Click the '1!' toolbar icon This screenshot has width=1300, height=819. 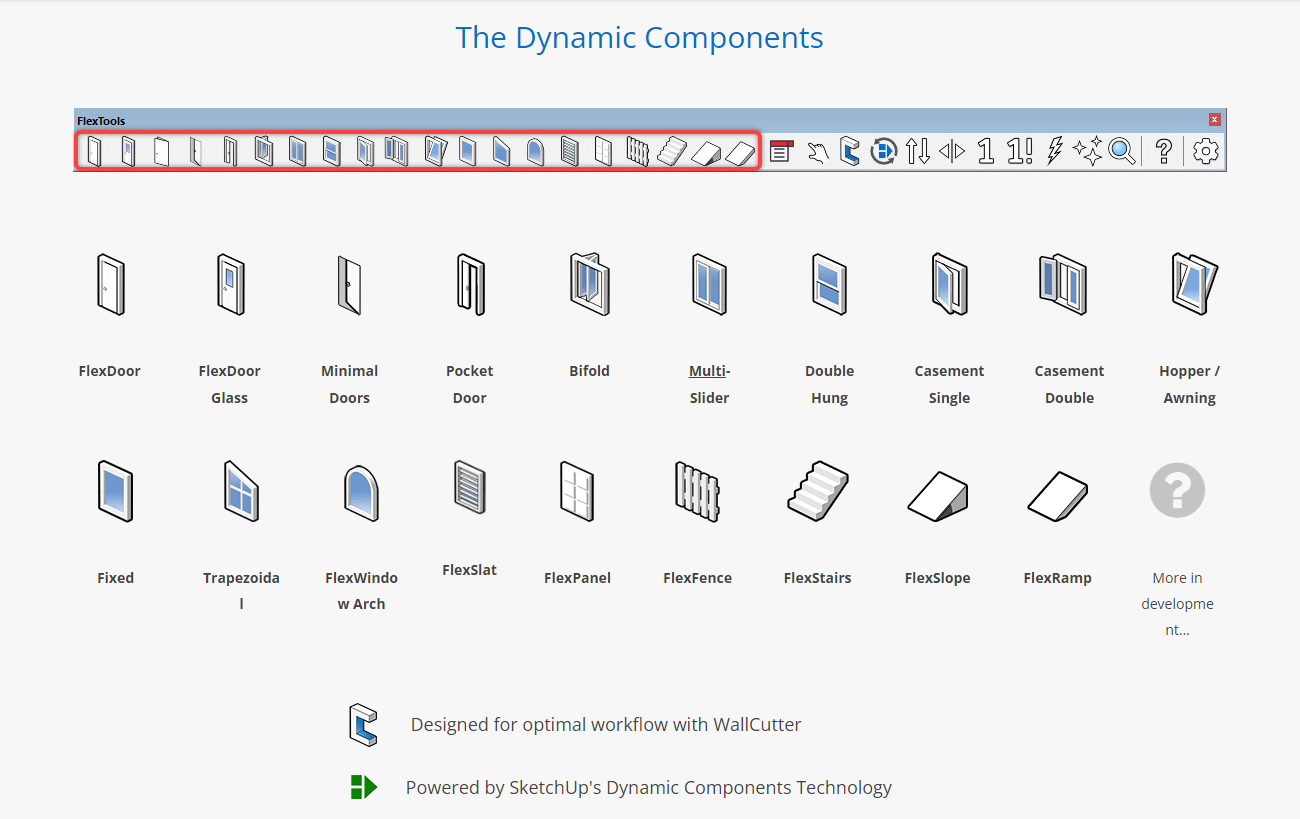[x=1020, y=151]
